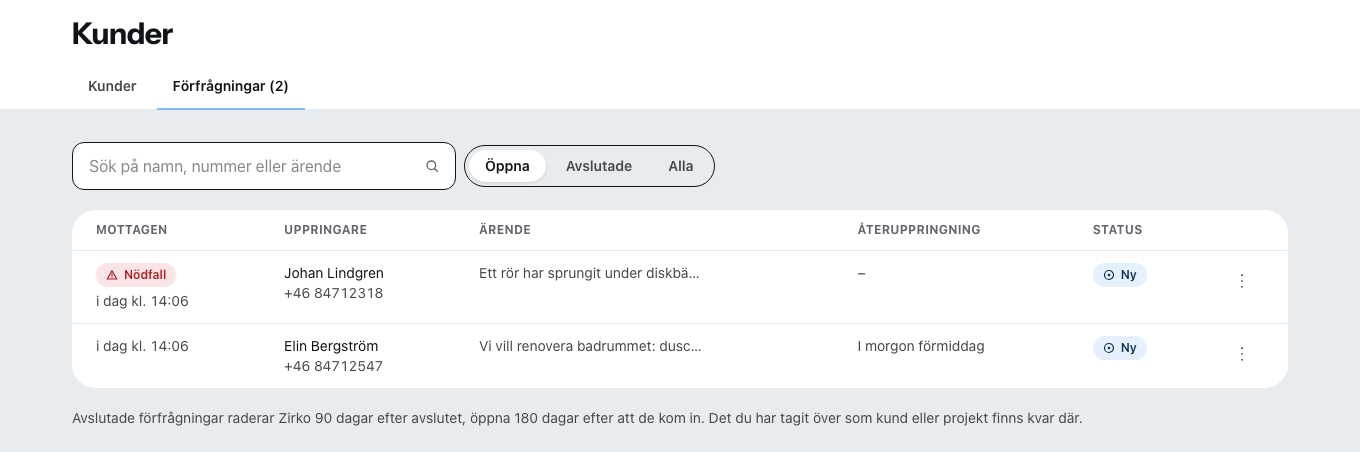Click the received time in Elin Bergström's row
This screenshot has height=452, width=1360.
click(142, 346)
